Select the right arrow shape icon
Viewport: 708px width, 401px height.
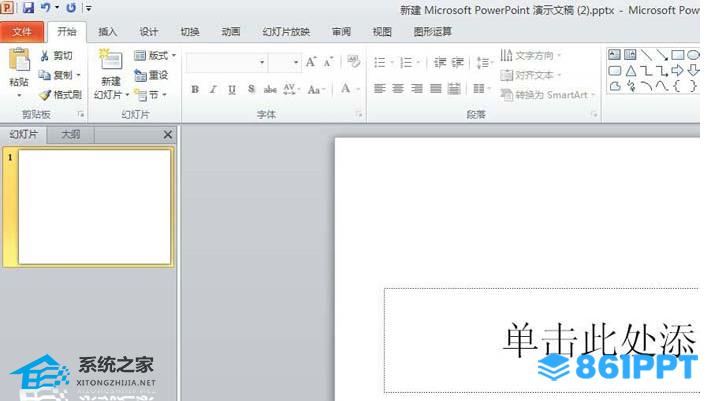[x=677, y=70]
